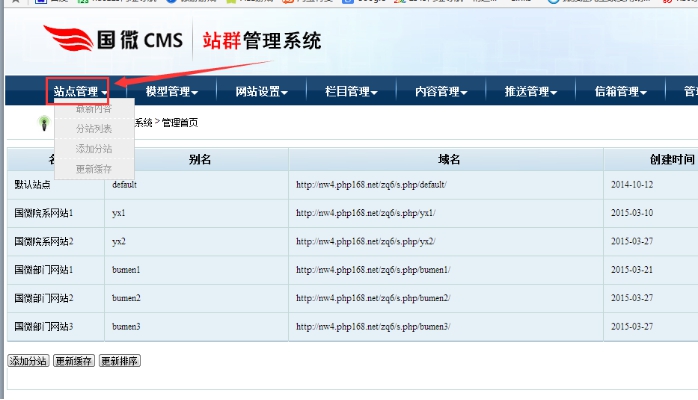Click the 国微部门网站3 row name
The width and height of the screenshot is (698, 400).
point(43,327)
